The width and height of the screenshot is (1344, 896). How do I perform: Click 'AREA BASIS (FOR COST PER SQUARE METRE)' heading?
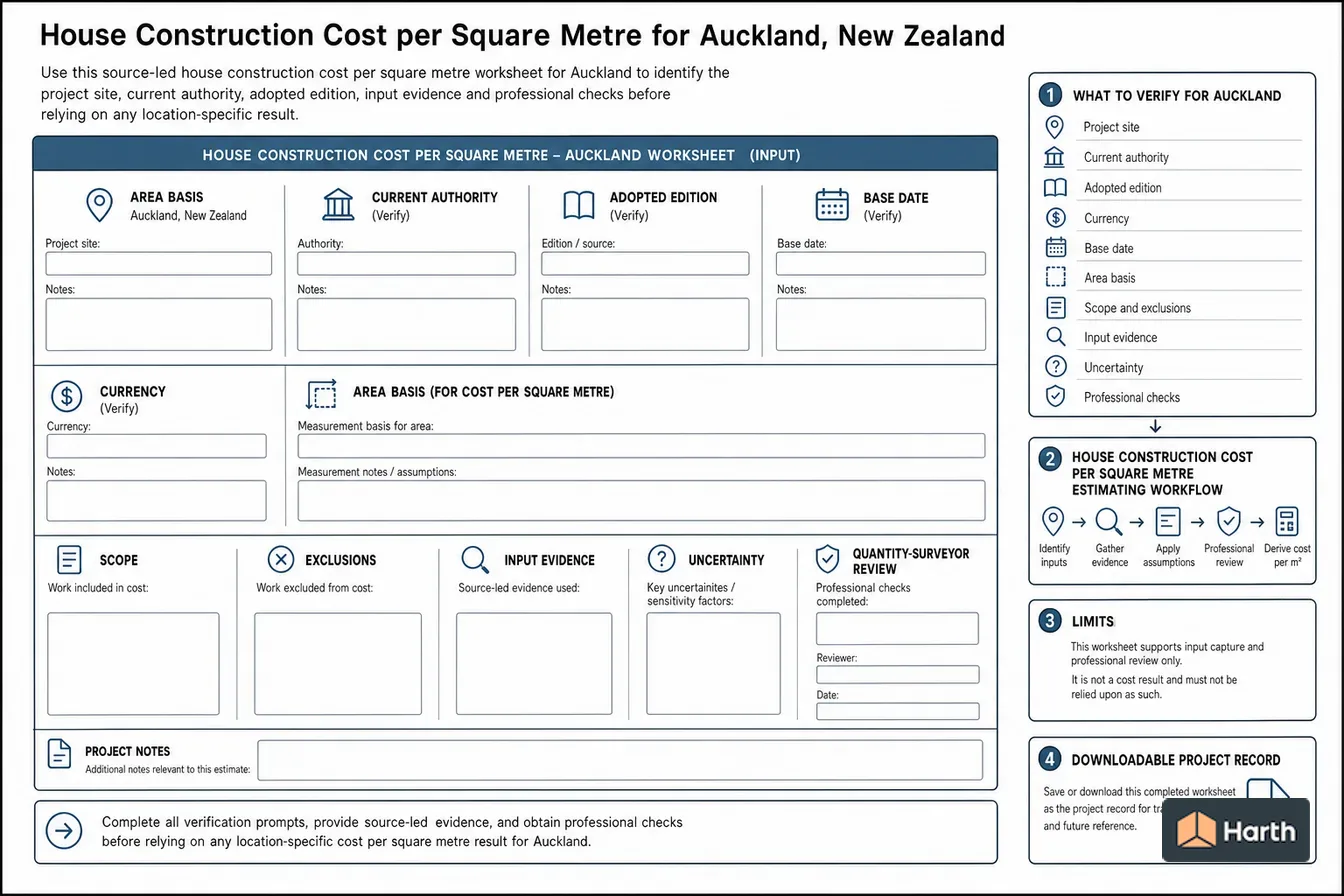[483, 392]
